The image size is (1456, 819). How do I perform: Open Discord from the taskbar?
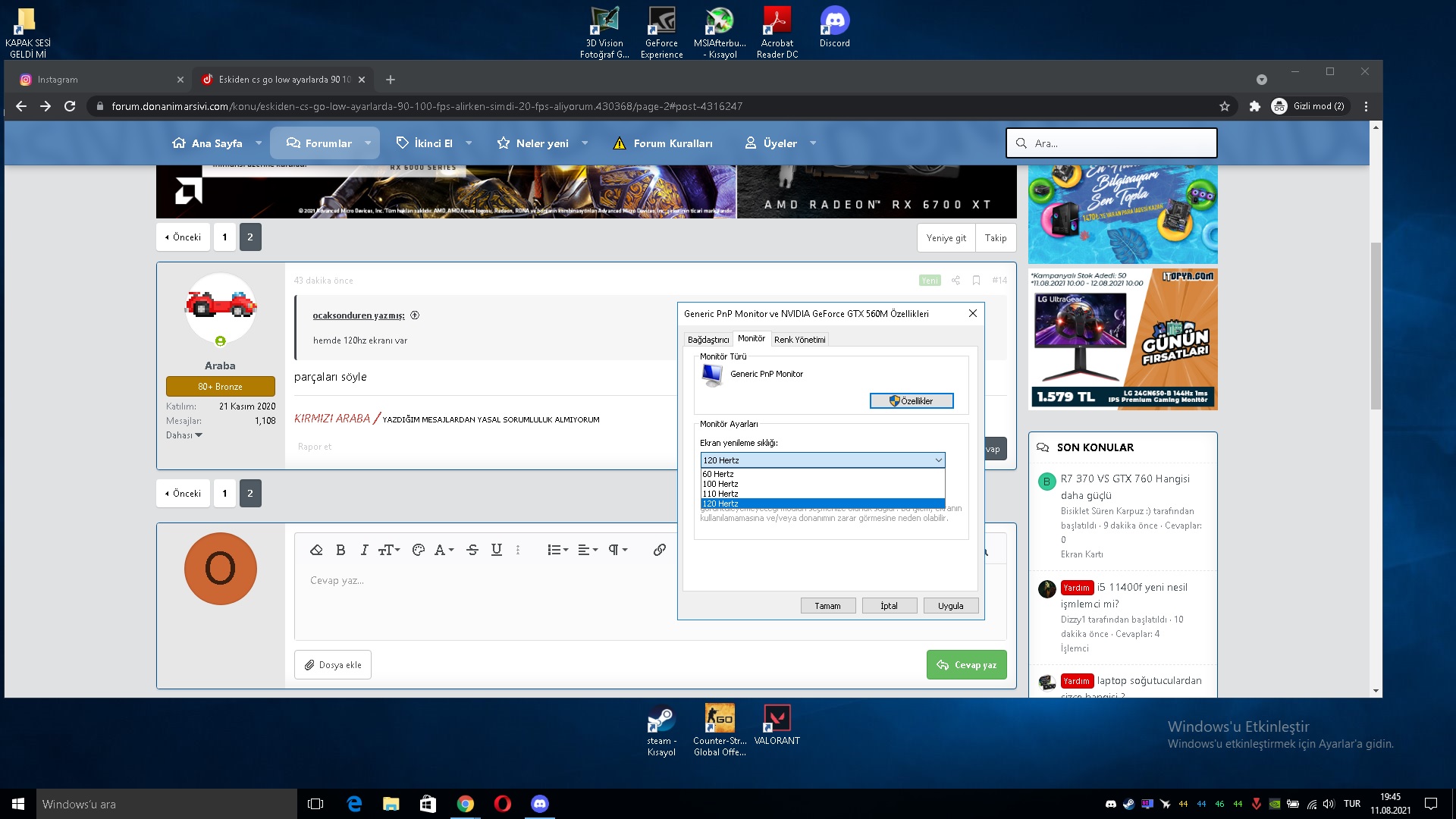540,804
